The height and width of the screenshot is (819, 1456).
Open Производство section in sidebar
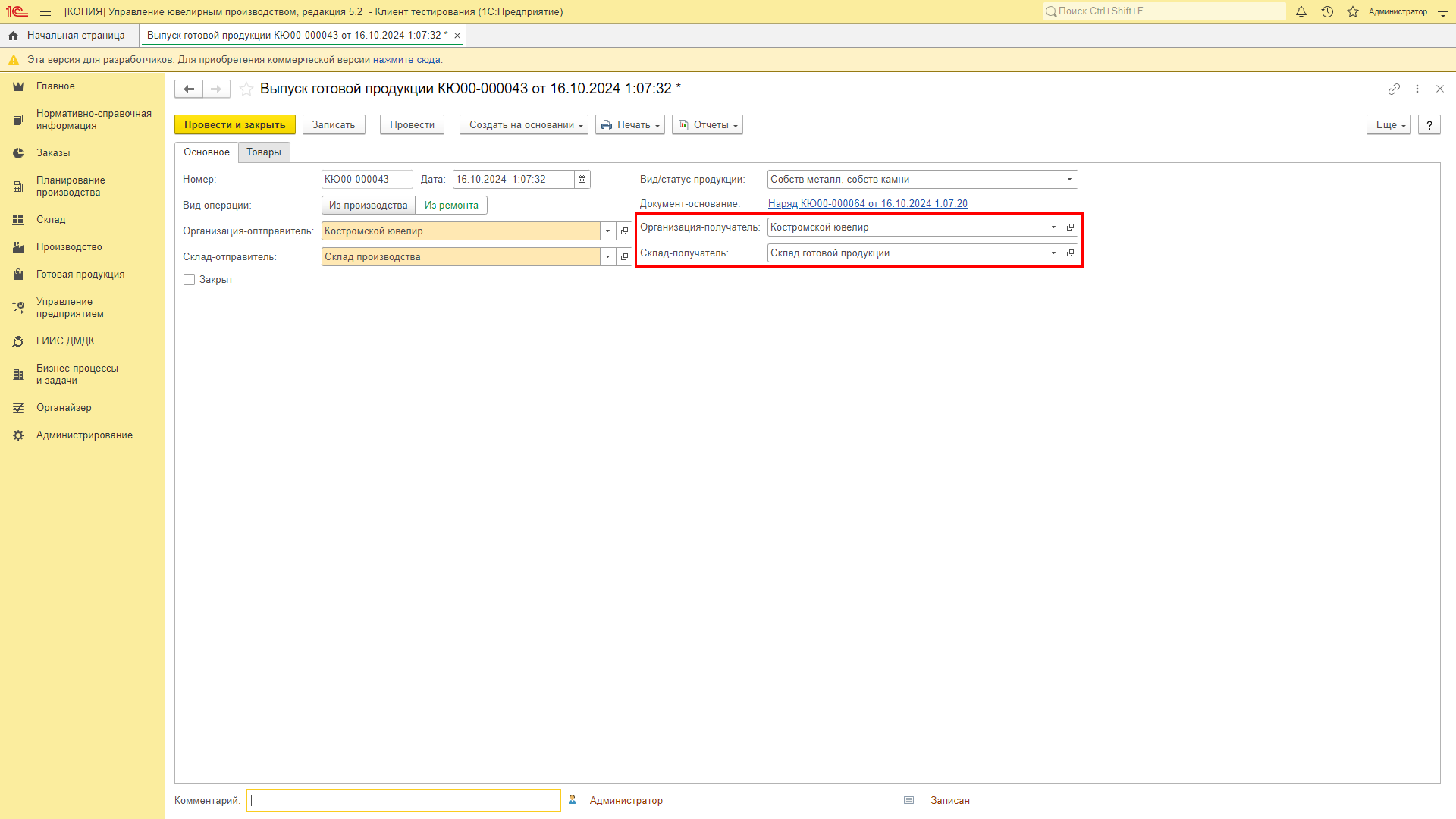[82, 247]
